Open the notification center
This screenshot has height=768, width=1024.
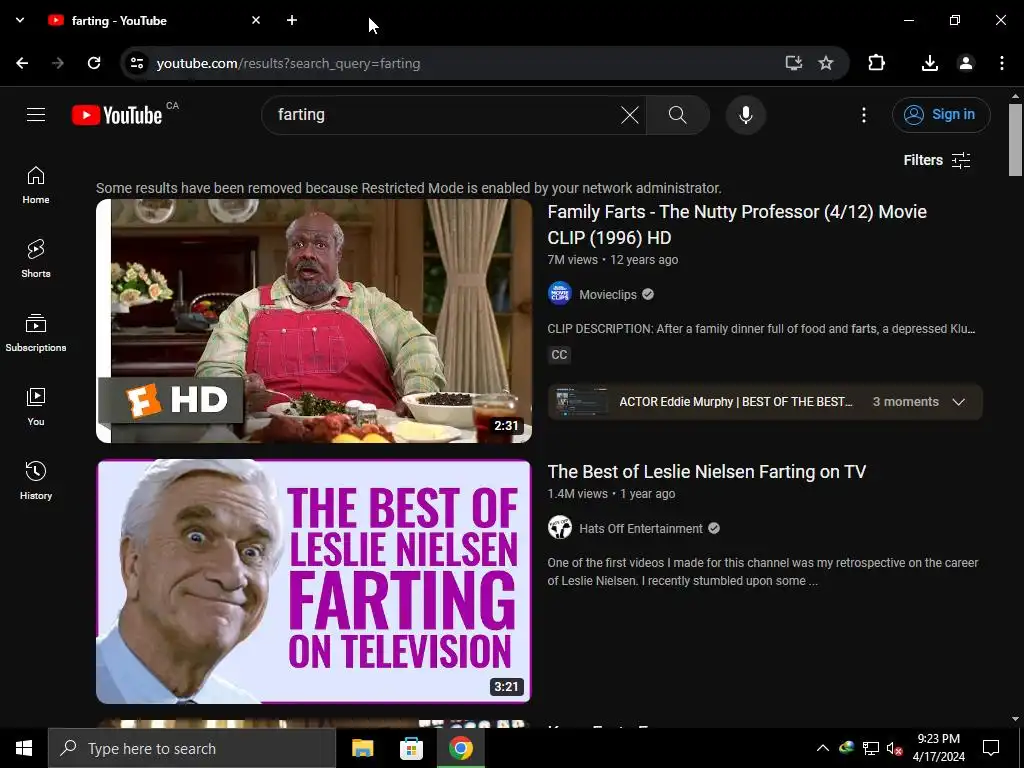click(x=991, y=748)
